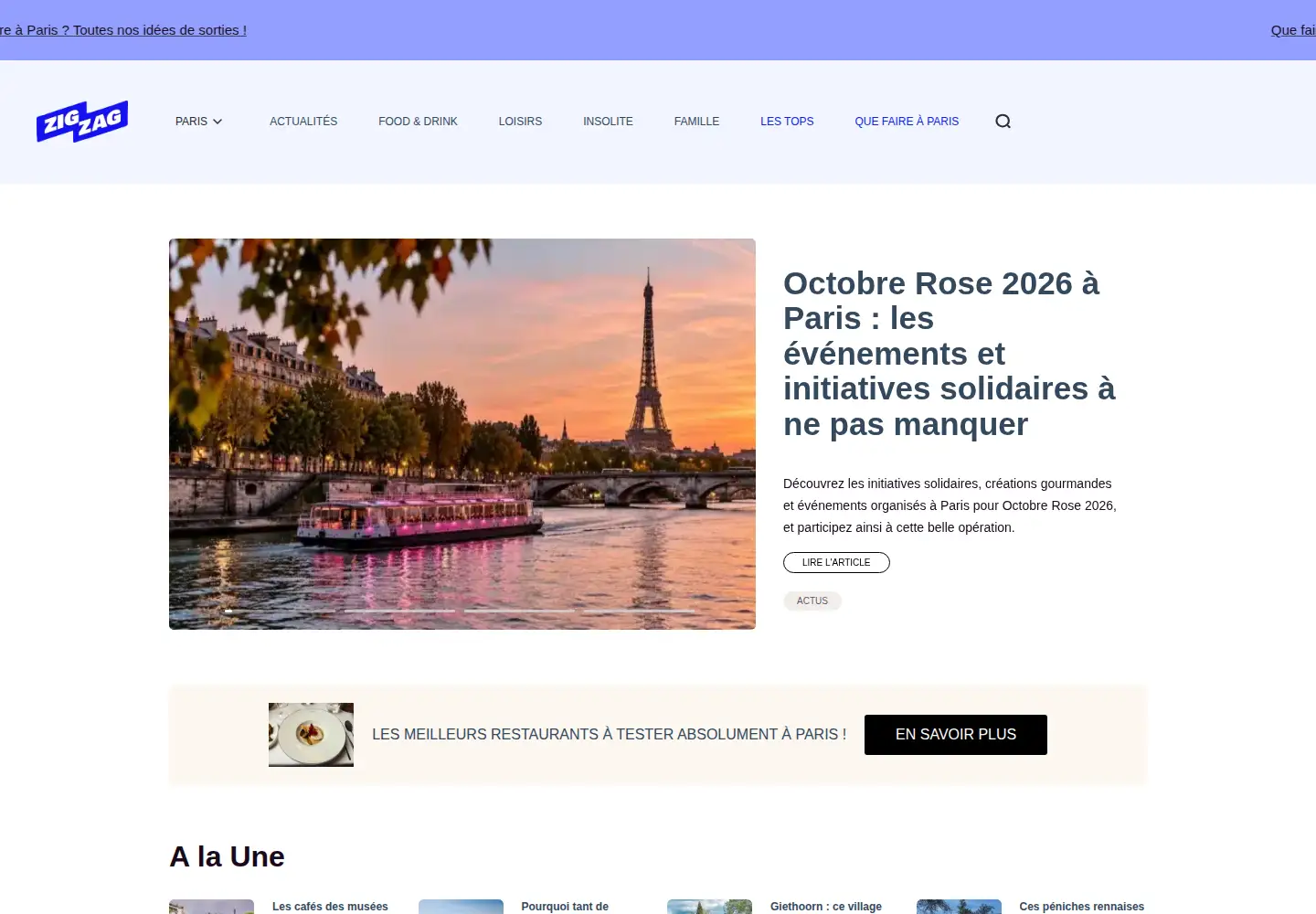1316x914 pixels.
Task: Expand the Paris dropdown menu
Action: (199, 122)
